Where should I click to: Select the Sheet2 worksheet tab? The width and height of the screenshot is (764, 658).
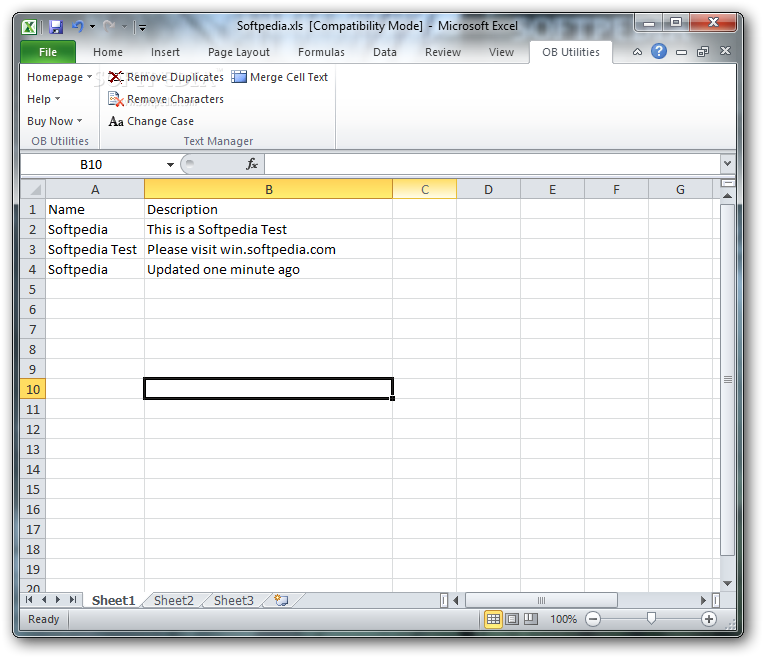(x=173, y=600)
